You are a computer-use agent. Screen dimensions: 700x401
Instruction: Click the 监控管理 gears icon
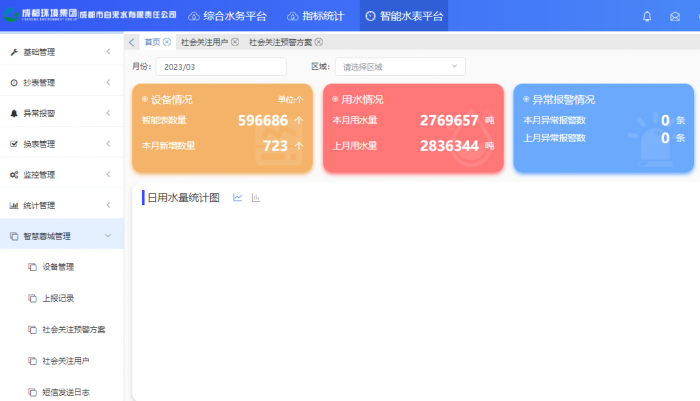coord(14,175)
